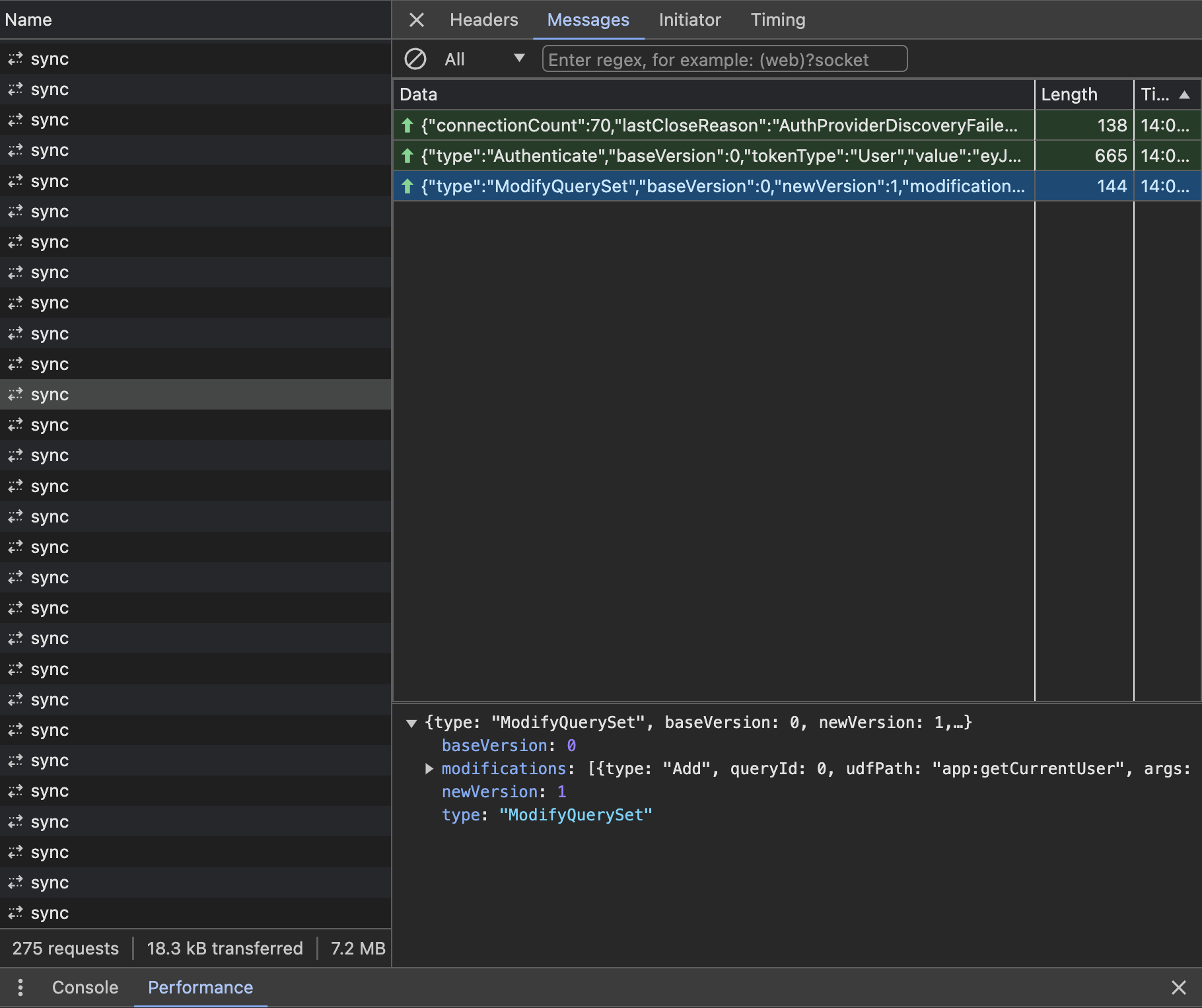
Task: Click the green arrow on connectionCount message
Action: tap(407, 126)
